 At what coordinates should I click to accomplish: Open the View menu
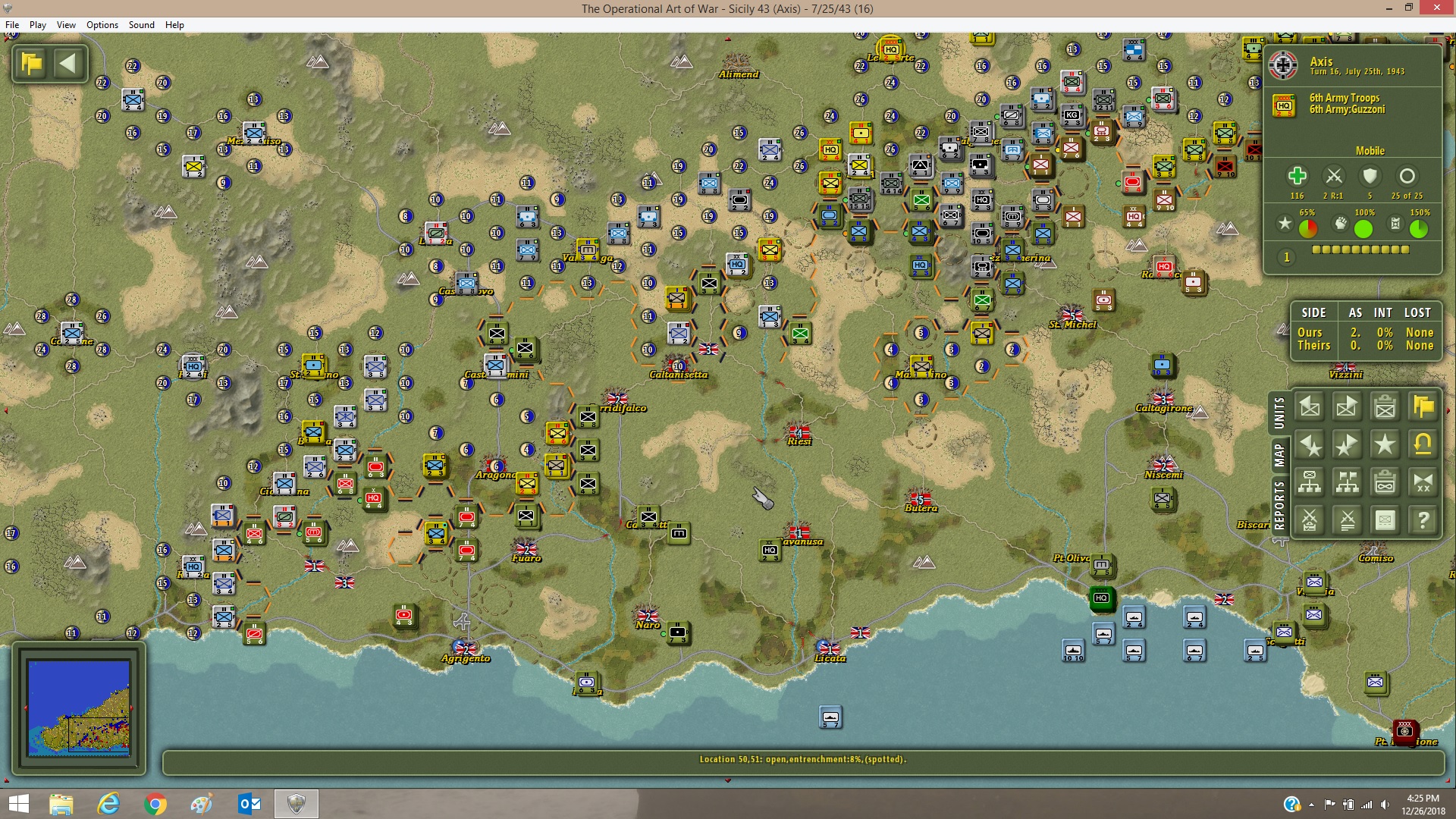66,25
